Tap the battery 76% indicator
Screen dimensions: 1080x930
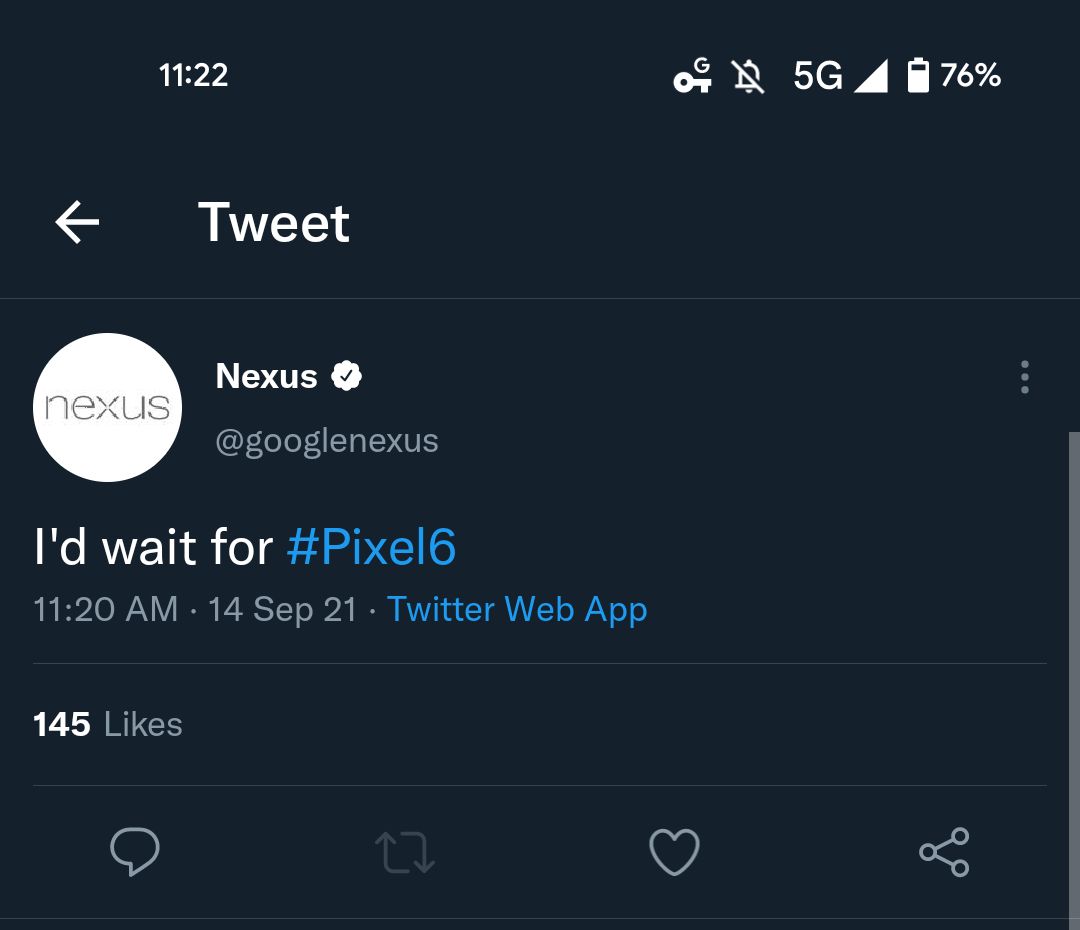click(954, 76)
